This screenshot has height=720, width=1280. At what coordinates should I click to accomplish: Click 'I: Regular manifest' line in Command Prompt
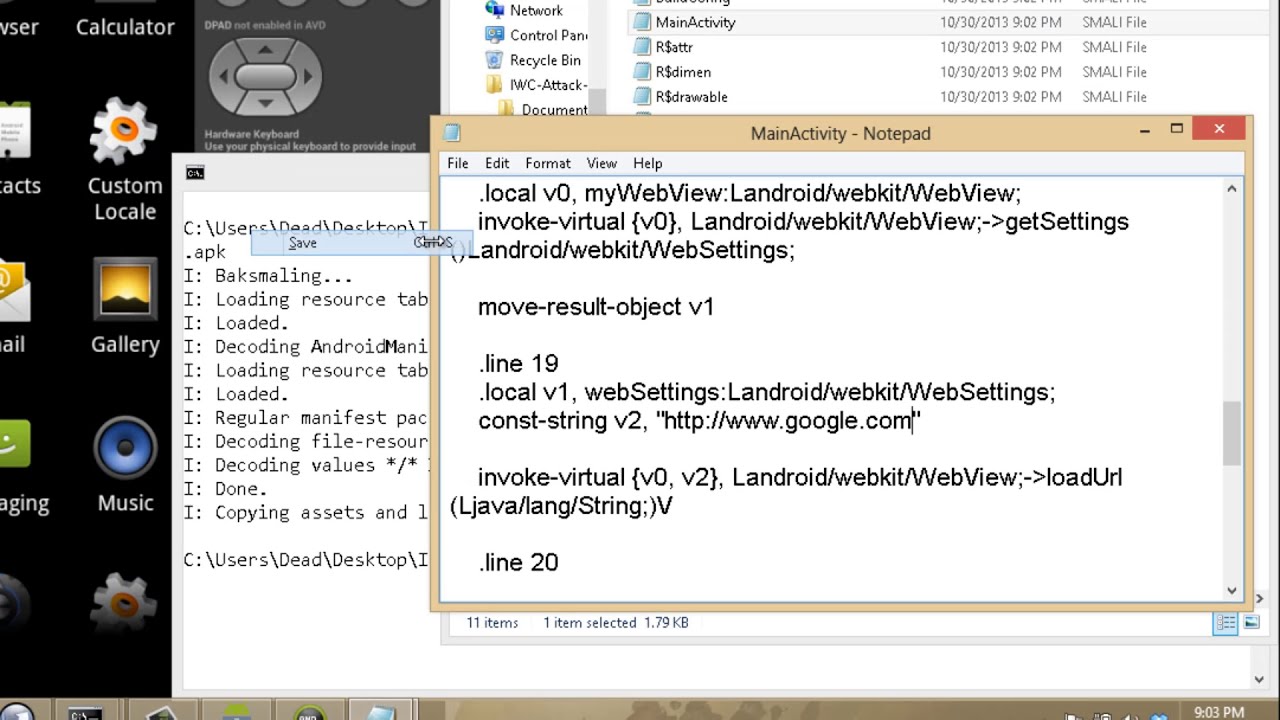(306, 418)
